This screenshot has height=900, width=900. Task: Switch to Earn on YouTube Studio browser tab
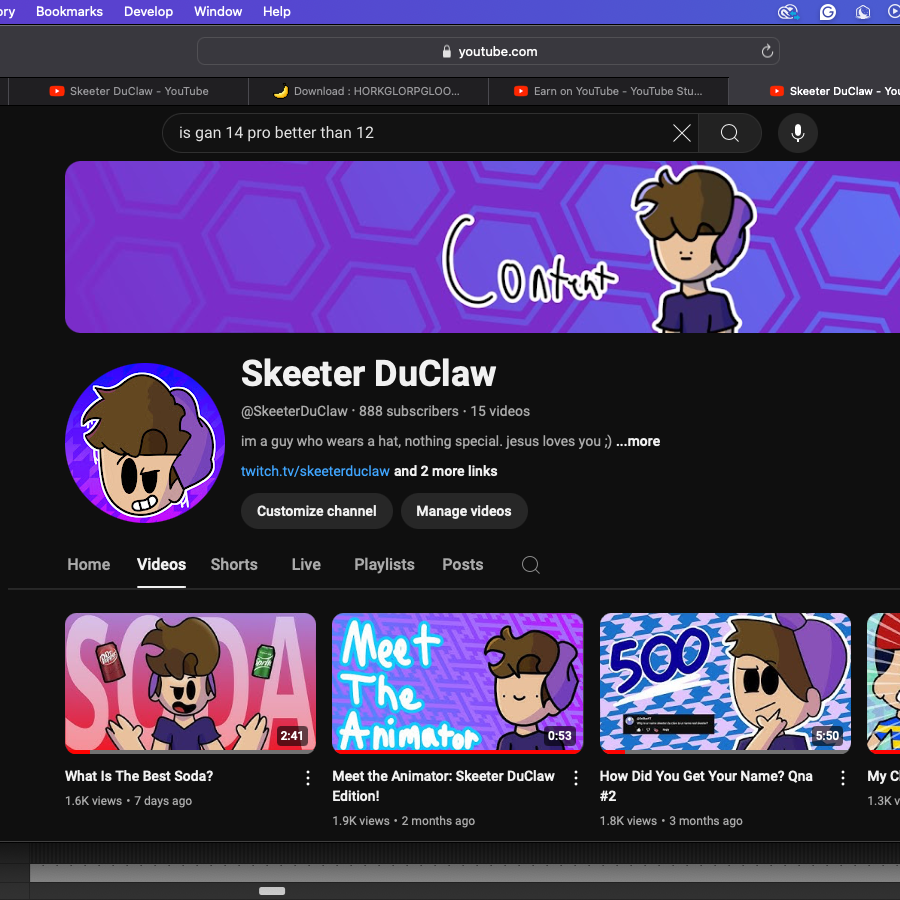(608, 91)
